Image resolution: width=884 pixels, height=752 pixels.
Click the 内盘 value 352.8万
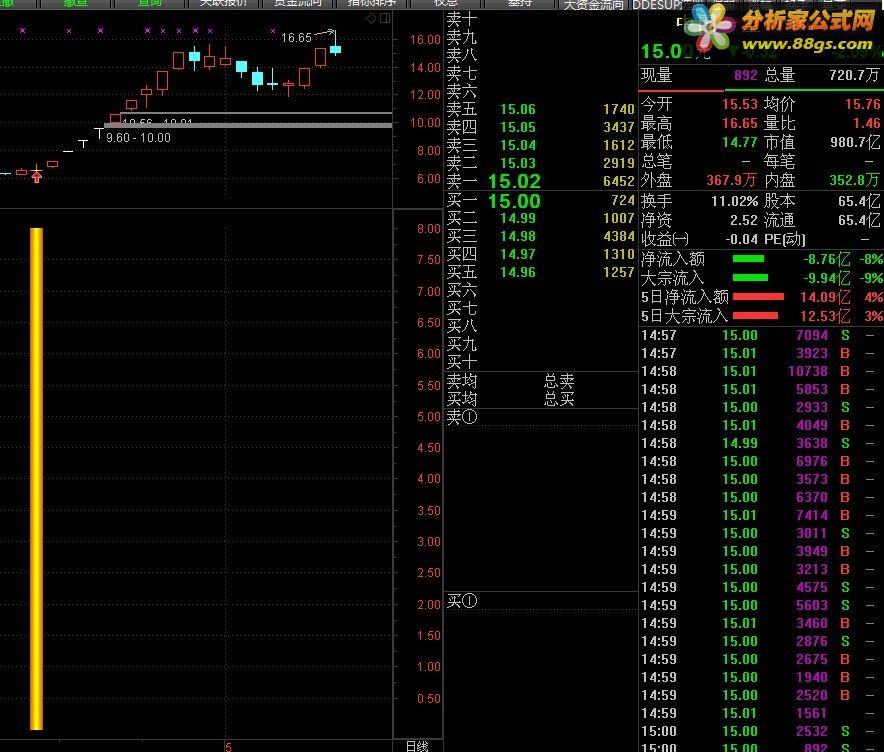pyautogui.click(x=854, y=180)
